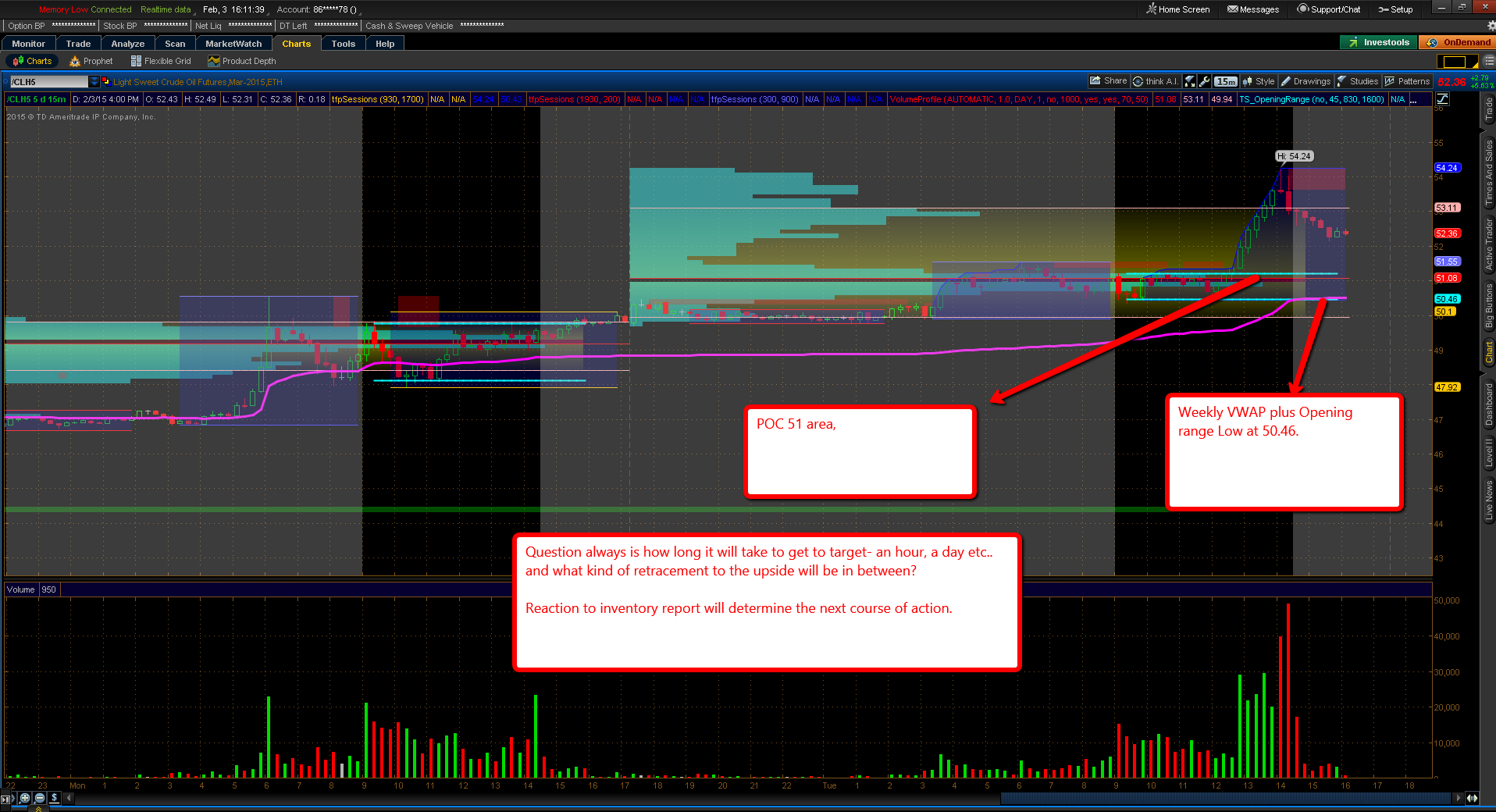Click the 54.24 price bubble on axis
The image size is (1496, 812).
(1447, 168)
